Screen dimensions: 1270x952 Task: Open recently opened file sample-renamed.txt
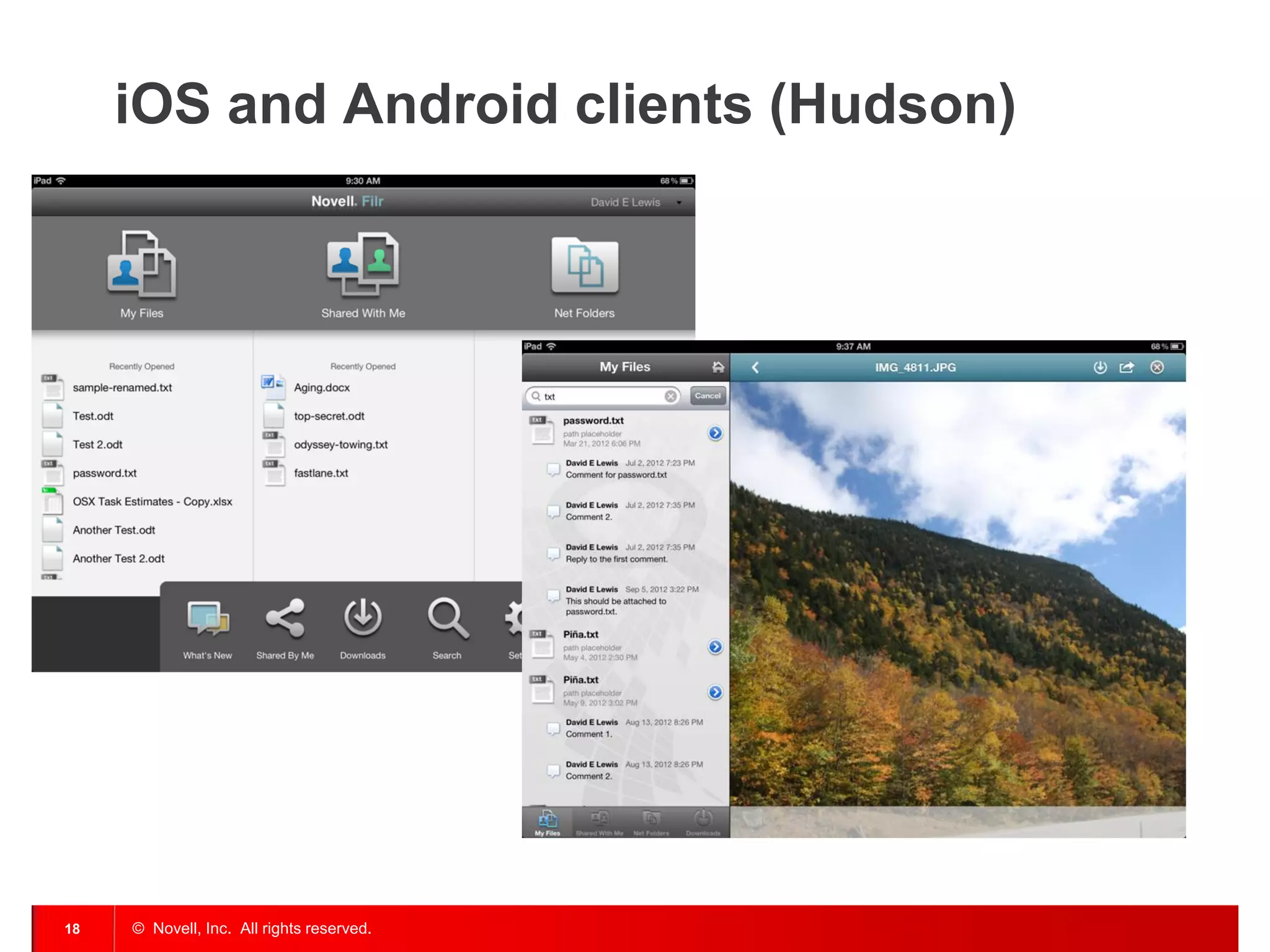(122, 387)
